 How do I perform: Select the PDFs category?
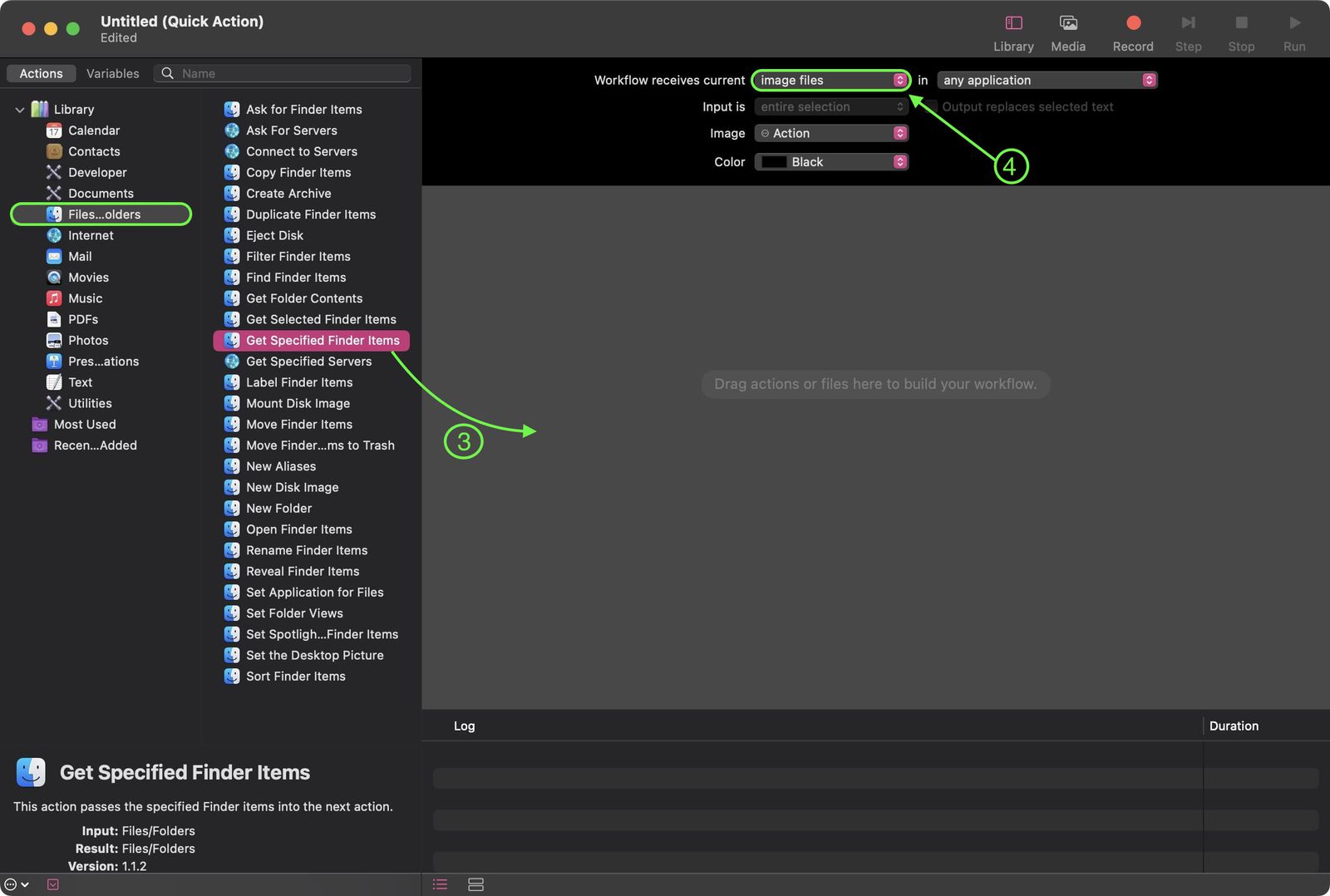82,319
